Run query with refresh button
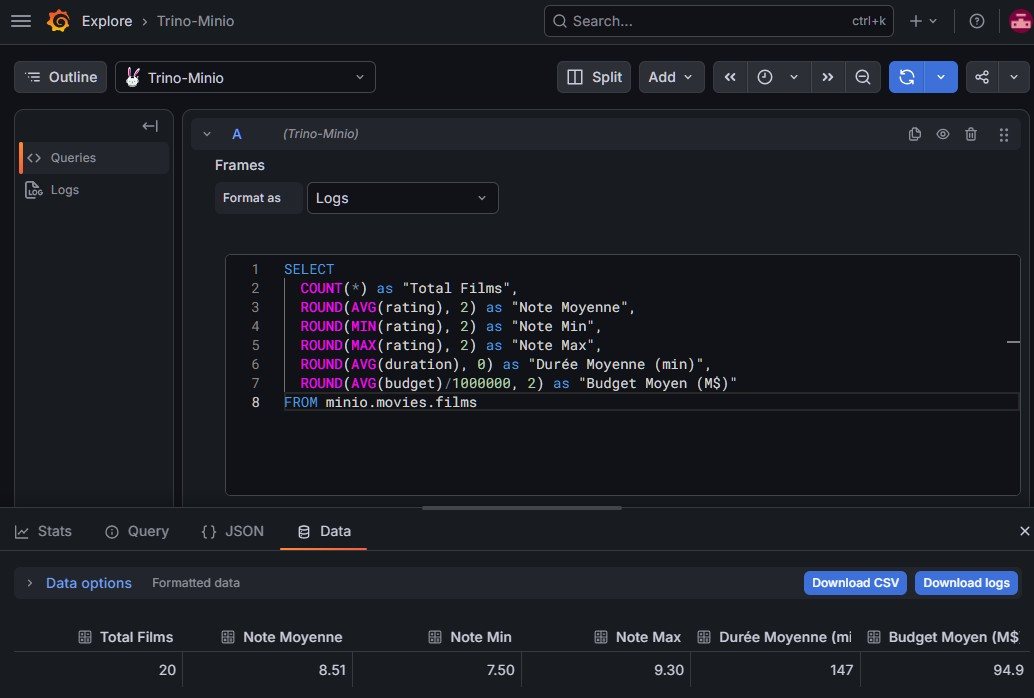 pyautogui.click(x=907, y=77)
